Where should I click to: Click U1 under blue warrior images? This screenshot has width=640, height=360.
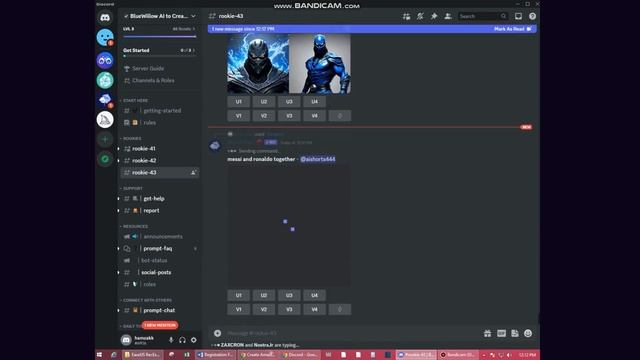click(x=239, y=102)
